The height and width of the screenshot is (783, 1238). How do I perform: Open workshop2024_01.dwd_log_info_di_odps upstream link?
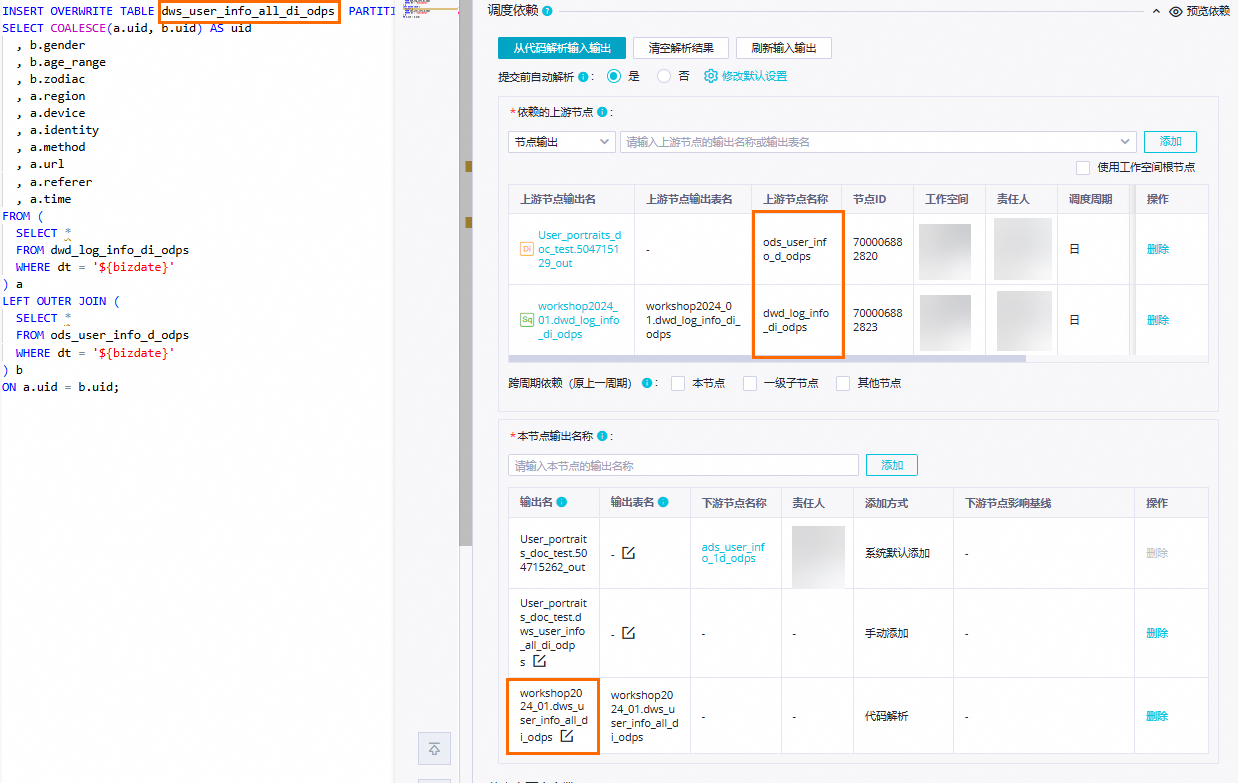pyautogui.click(x=579, y=320)
